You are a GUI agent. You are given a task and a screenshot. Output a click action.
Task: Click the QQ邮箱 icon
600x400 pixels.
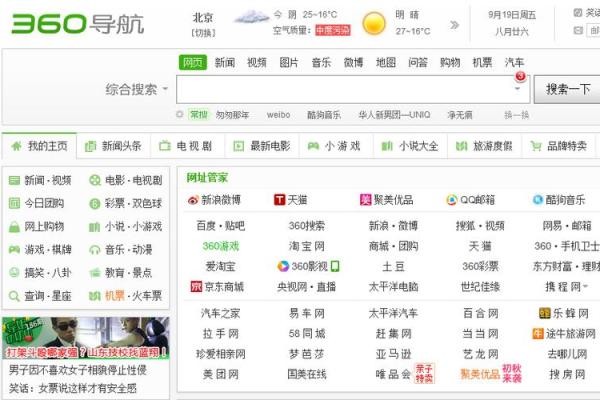coord(452,200)
